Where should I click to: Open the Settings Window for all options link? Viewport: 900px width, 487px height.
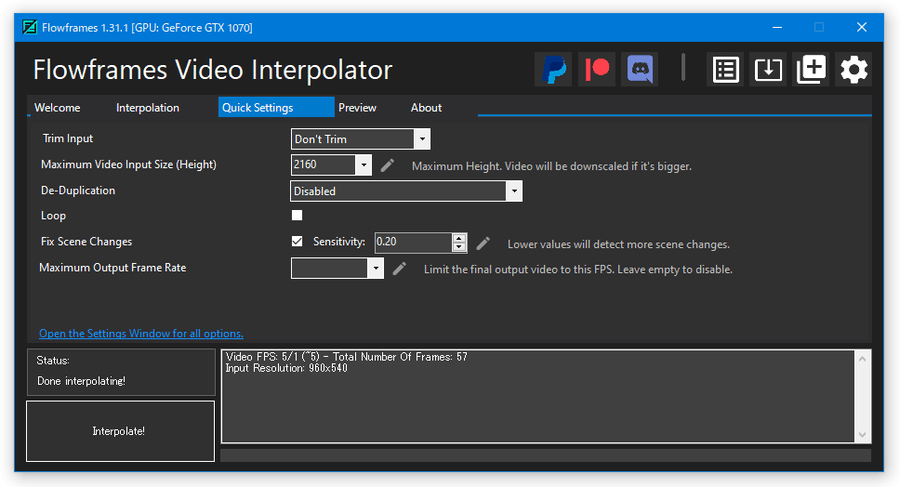(x=141, y=333)
